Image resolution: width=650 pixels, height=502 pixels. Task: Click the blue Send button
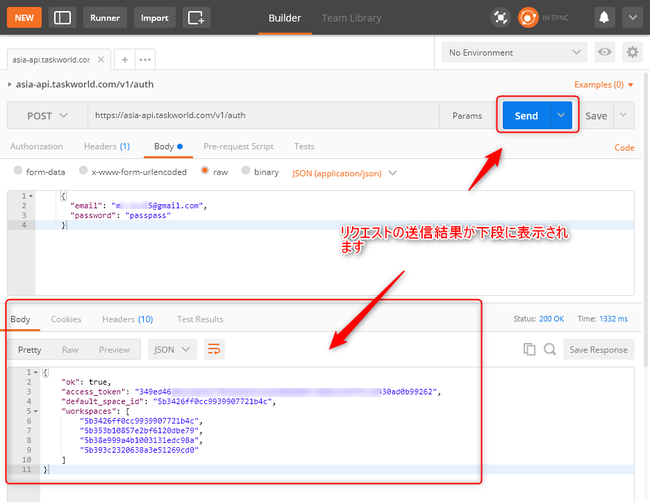(x=526, y=116)
